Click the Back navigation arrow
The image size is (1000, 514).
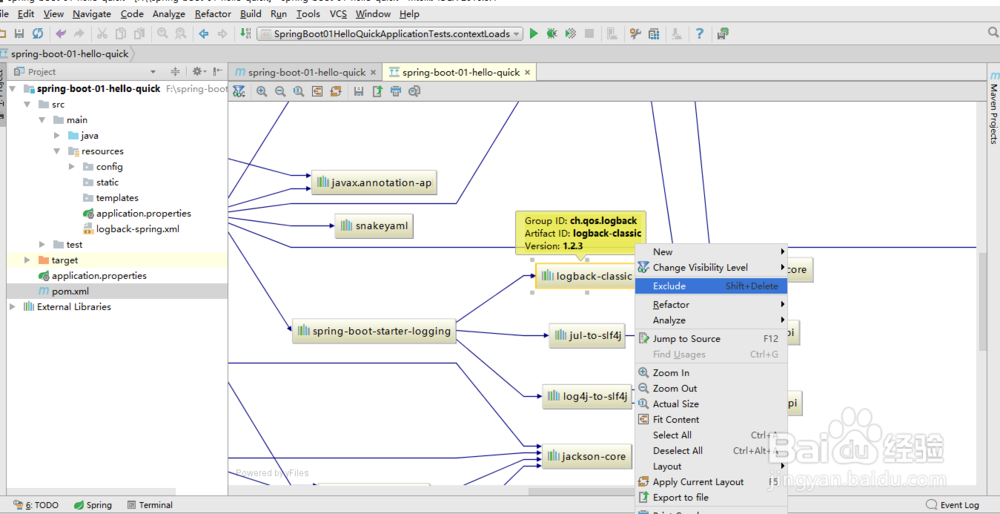[203, 34]
